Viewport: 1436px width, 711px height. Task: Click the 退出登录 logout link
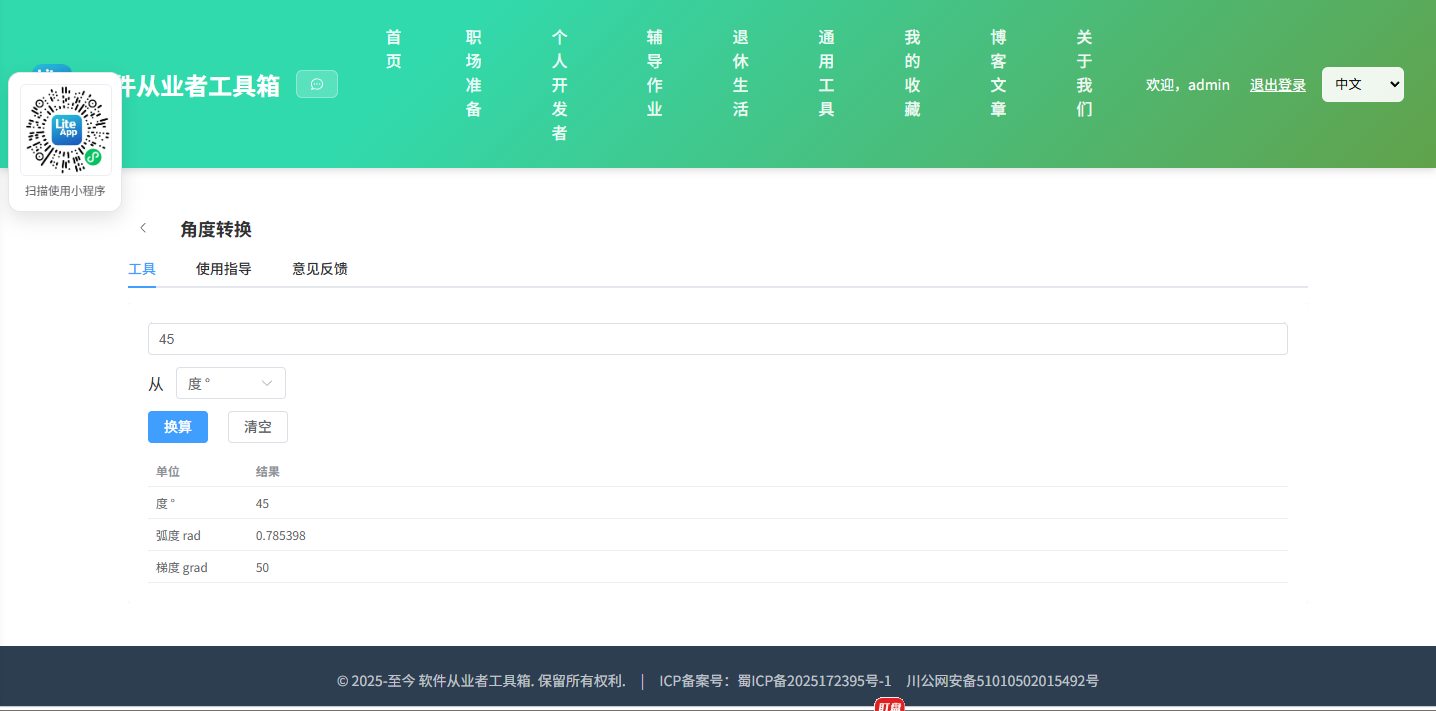(1278, 85)
